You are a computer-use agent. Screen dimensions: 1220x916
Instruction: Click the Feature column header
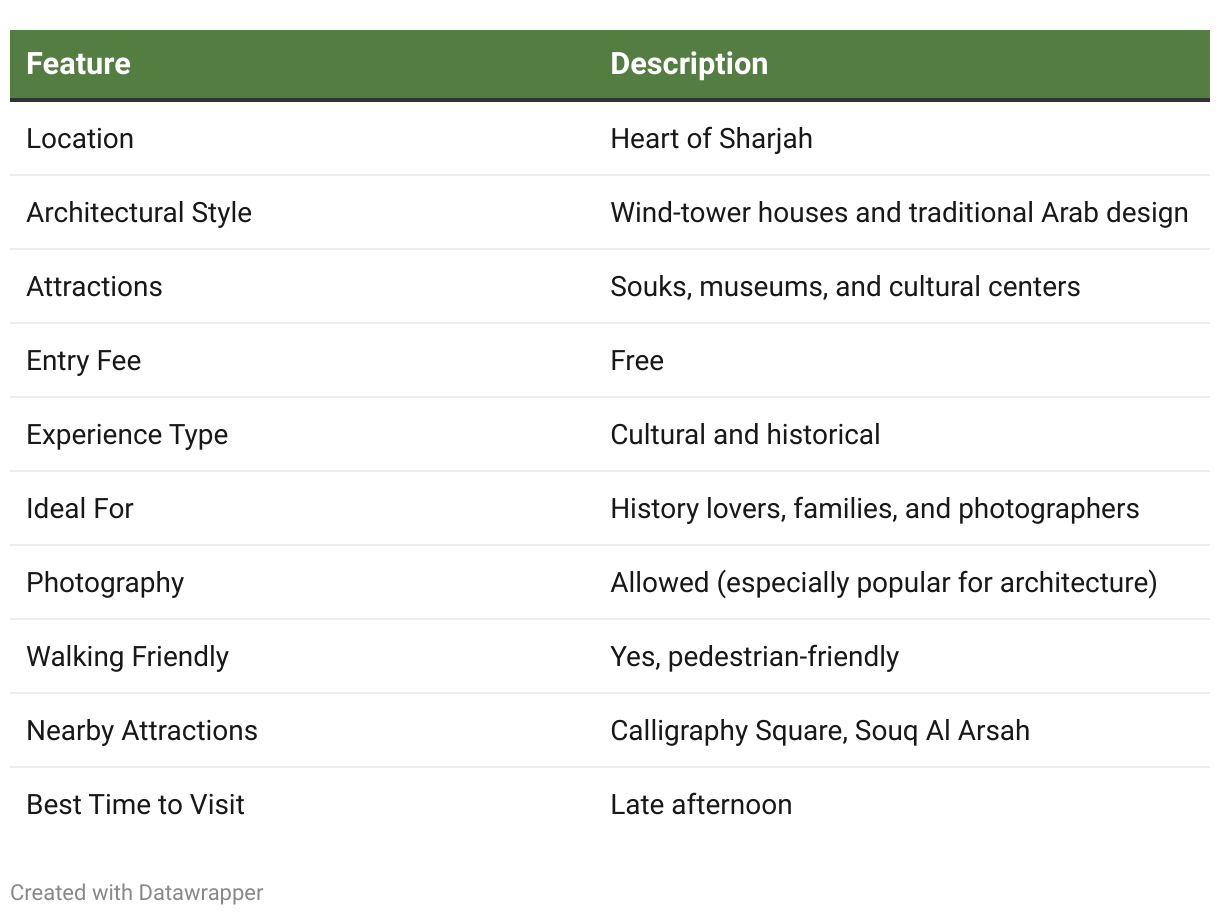click(x=78, y=64)
